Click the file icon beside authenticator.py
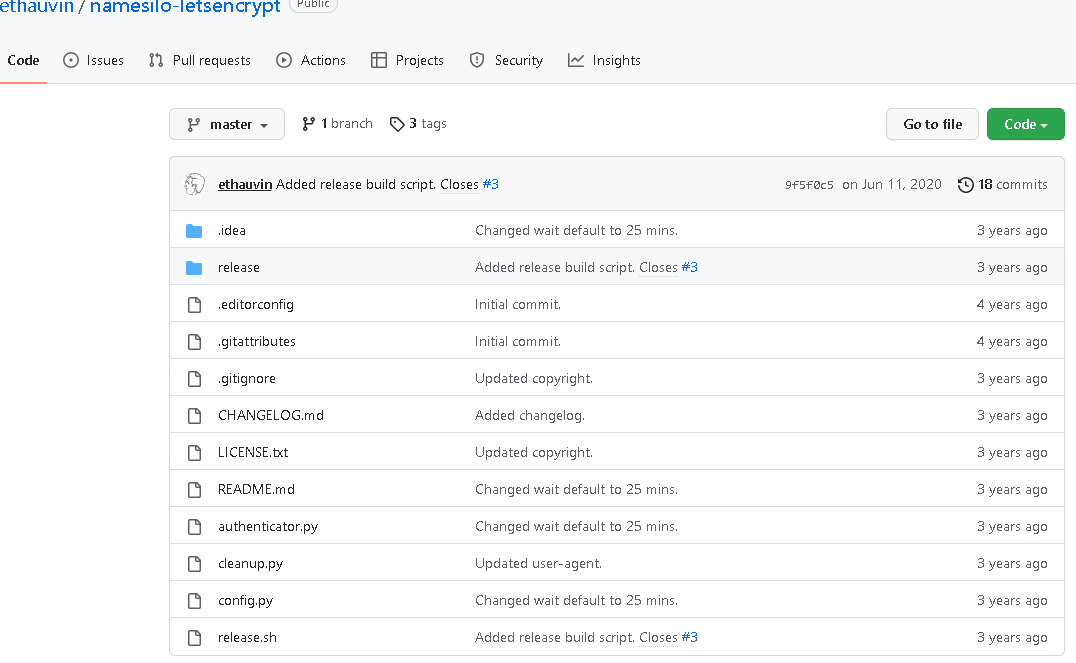Image resolution: width=1076 pixels, height=663 pixels. (194, 527)
